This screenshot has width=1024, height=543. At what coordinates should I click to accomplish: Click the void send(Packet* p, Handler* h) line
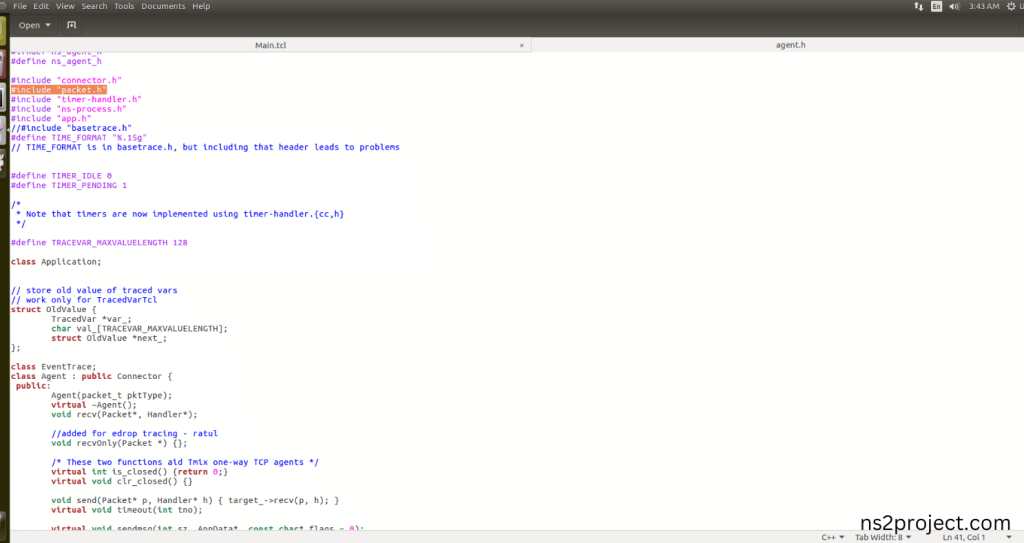195,500
